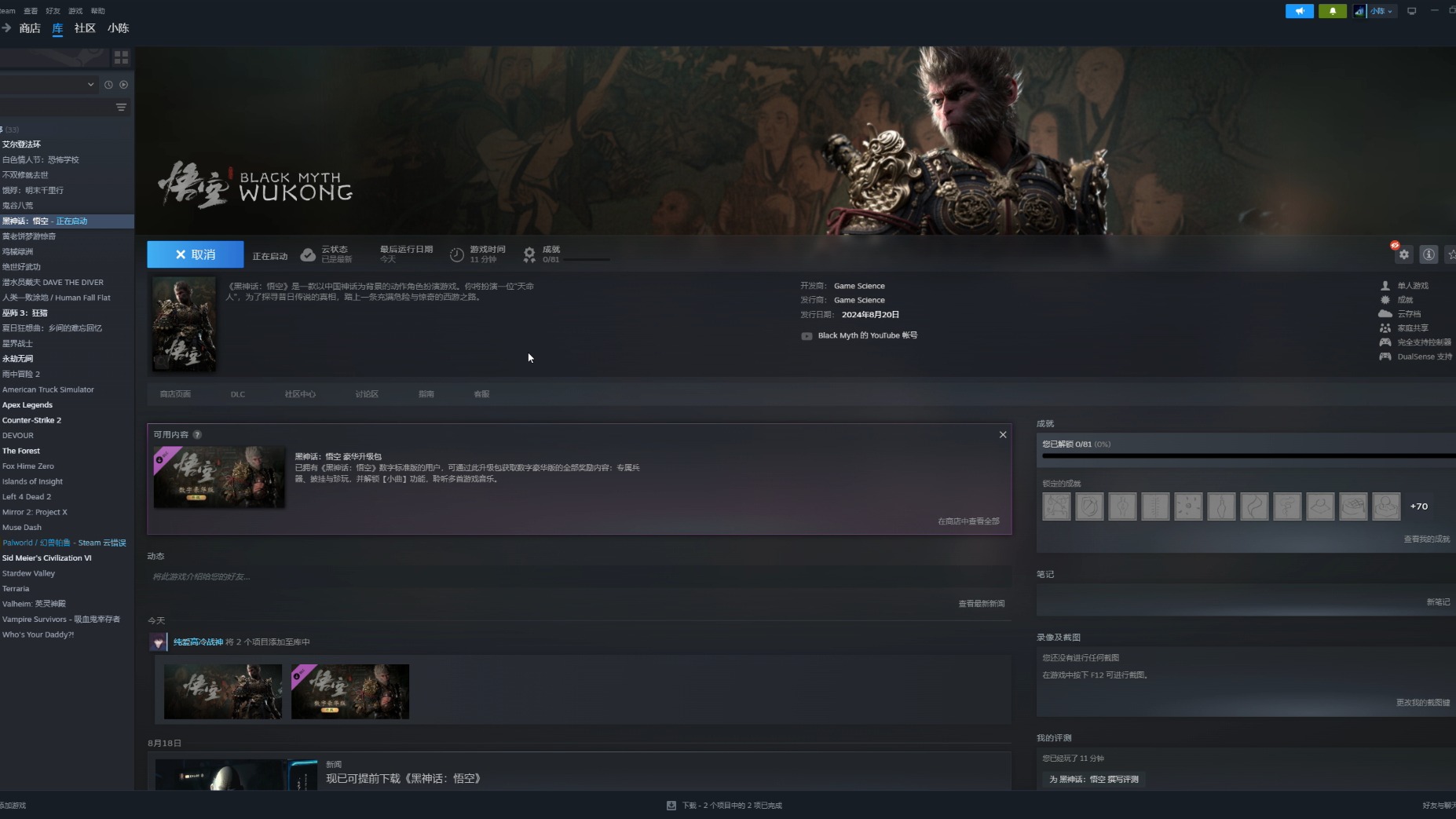Open the game info circle icon
The image size is (1456, 819).
coord(1429,254)
